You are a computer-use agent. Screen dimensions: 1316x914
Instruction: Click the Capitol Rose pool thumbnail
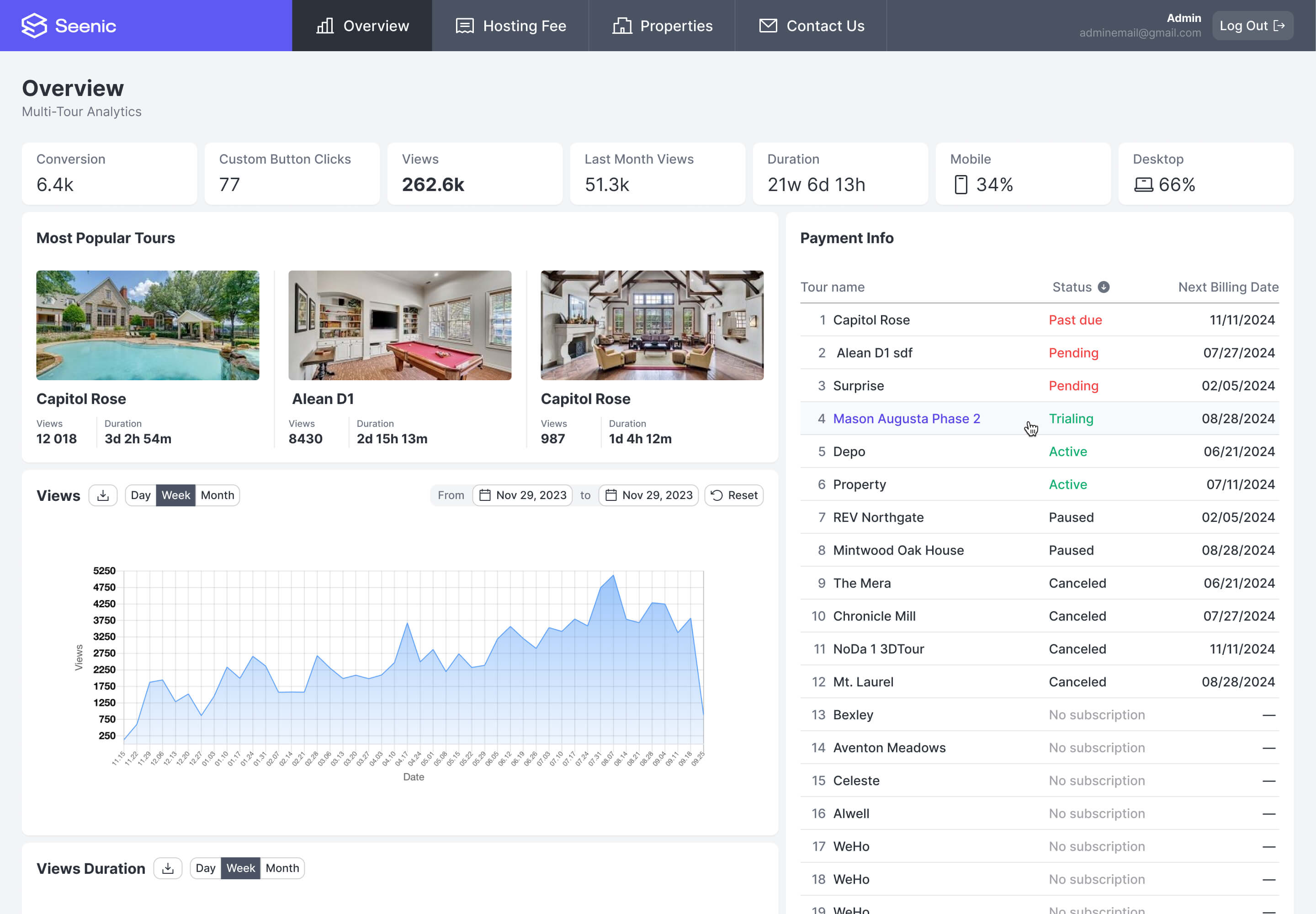tap(148, 325)
